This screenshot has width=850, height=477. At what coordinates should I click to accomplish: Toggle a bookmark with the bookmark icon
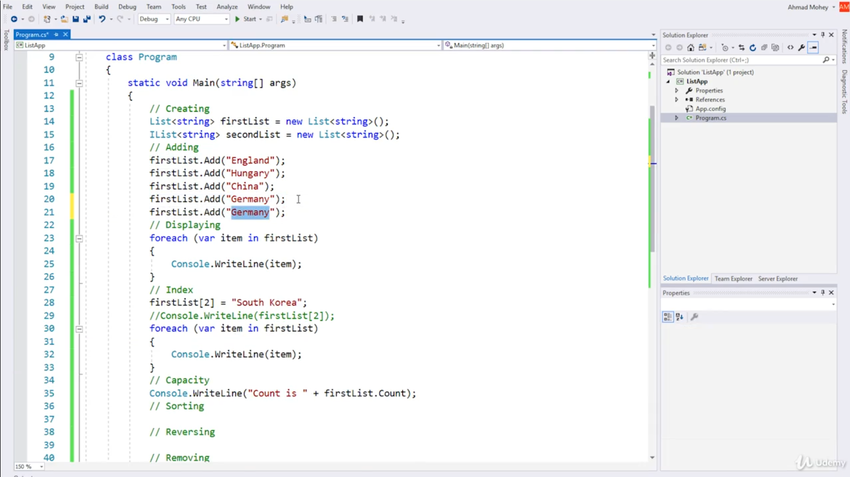[360, 19]
